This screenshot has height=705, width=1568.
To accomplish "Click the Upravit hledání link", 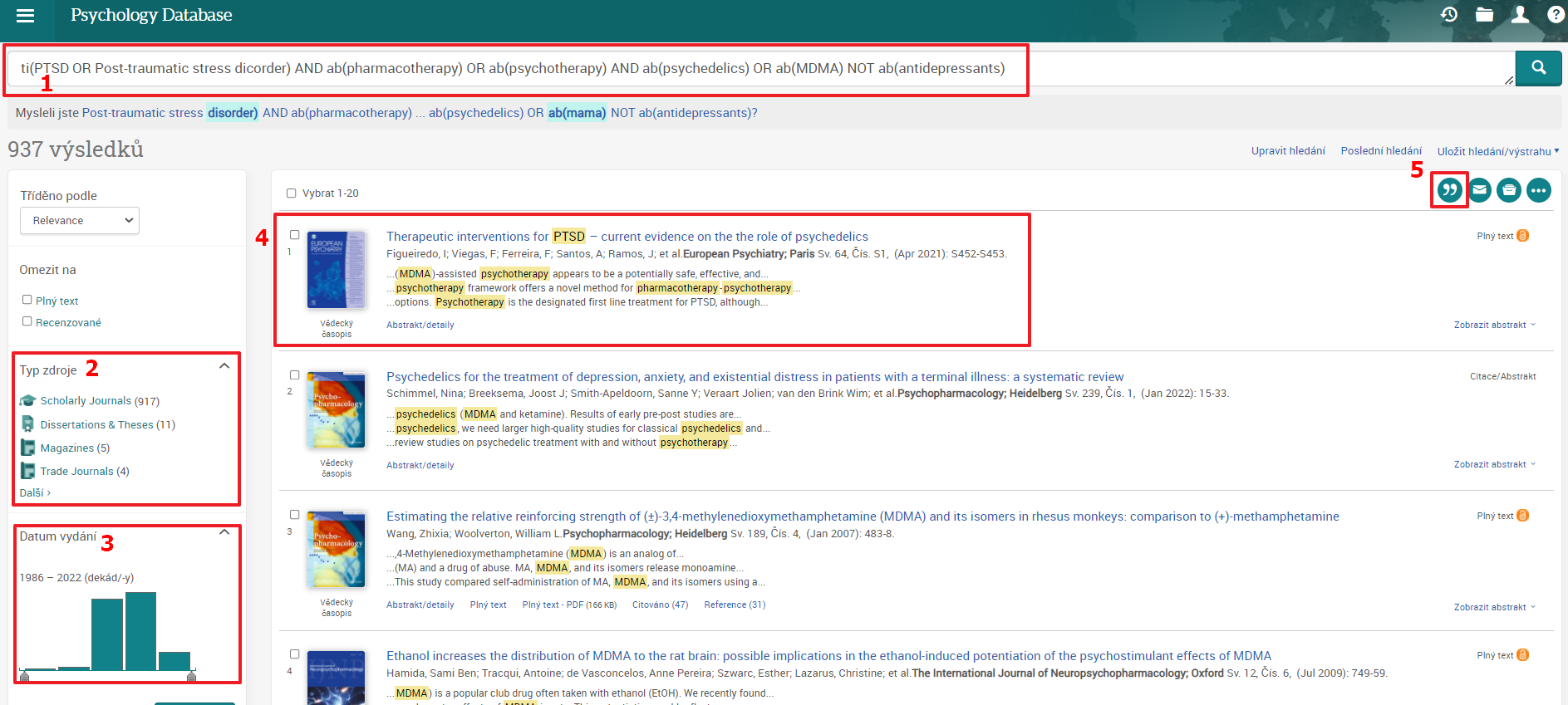I will [1288, 151].
